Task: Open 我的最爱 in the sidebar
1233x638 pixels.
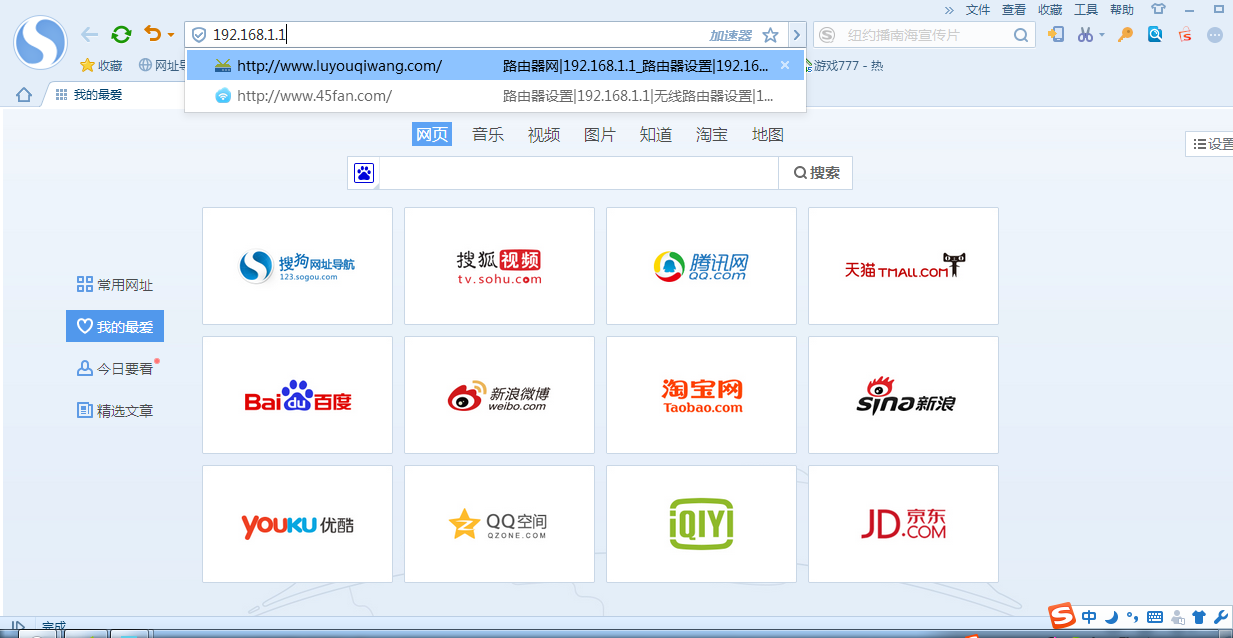Action: pos(115,326)
